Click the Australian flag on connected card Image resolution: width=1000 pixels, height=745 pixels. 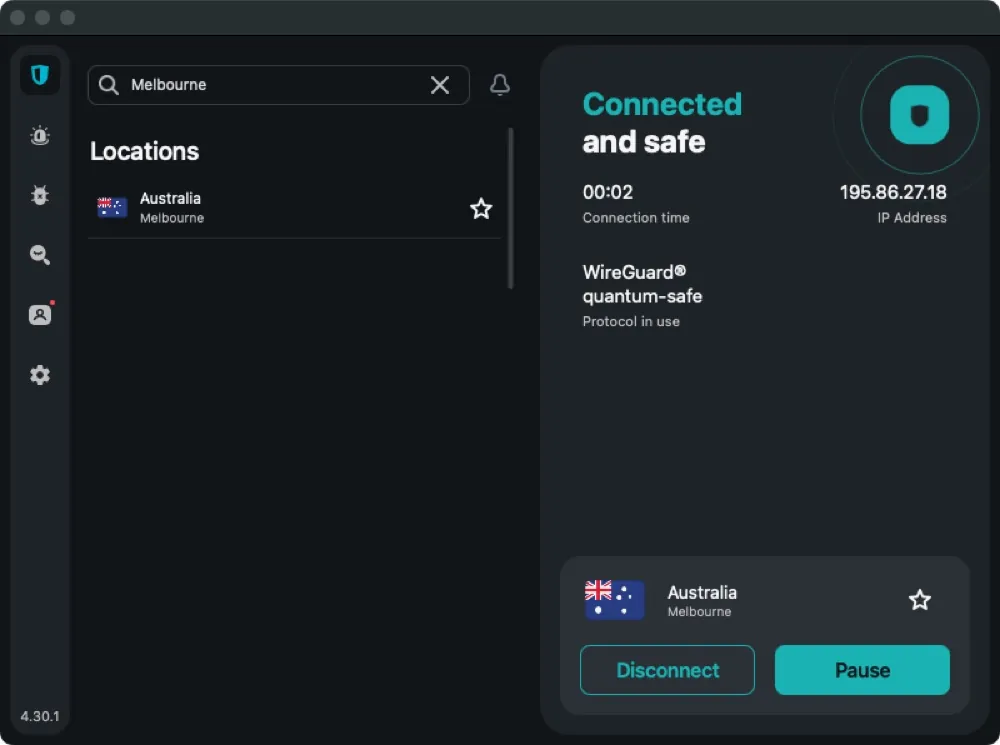pyautogui.click(x=614, y=600)
